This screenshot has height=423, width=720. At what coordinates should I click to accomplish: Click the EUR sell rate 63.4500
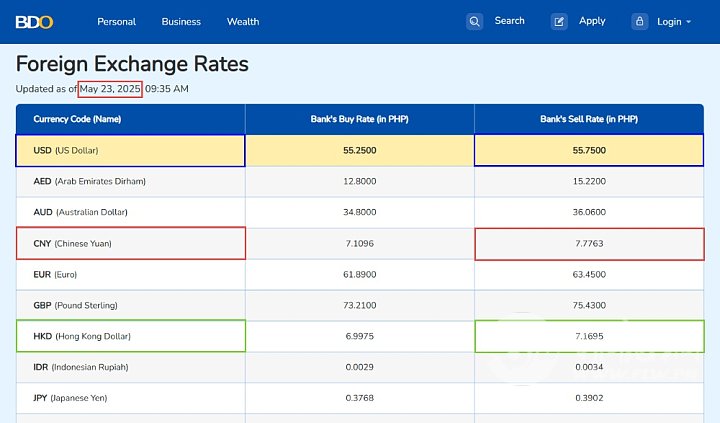(x=588, y=274)
